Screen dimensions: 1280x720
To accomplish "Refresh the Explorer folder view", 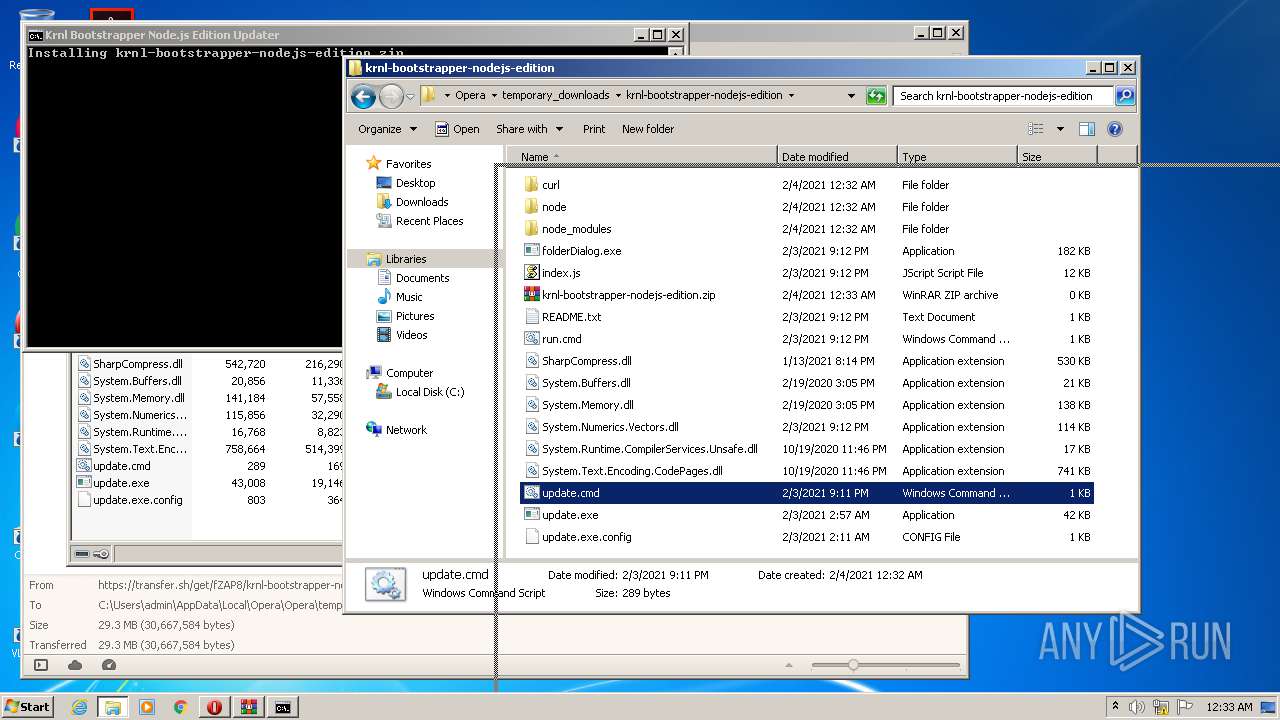I will [876, 96].
